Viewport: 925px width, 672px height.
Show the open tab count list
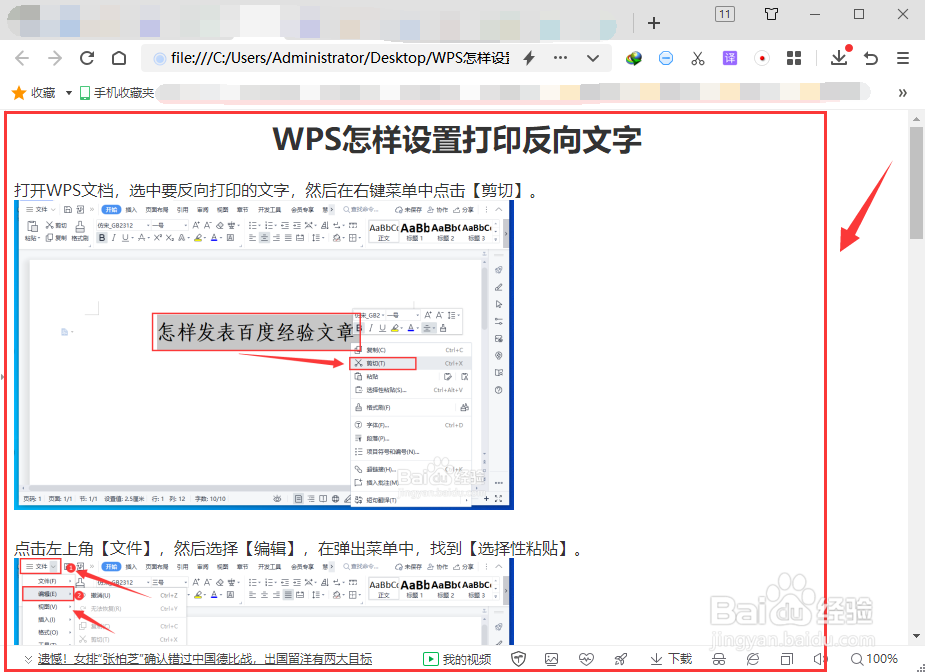click(x=724, y=14)
